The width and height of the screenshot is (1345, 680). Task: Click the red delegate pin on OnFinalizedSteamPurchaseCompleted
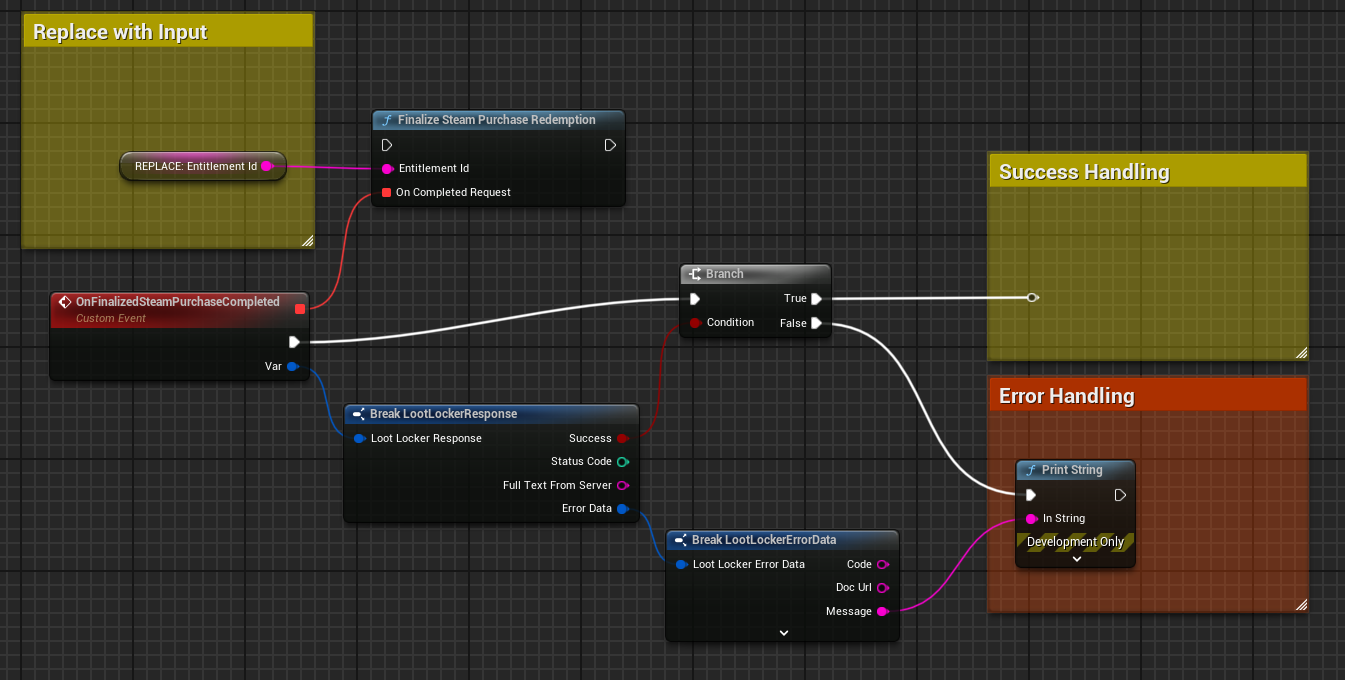tap(299, 308)
